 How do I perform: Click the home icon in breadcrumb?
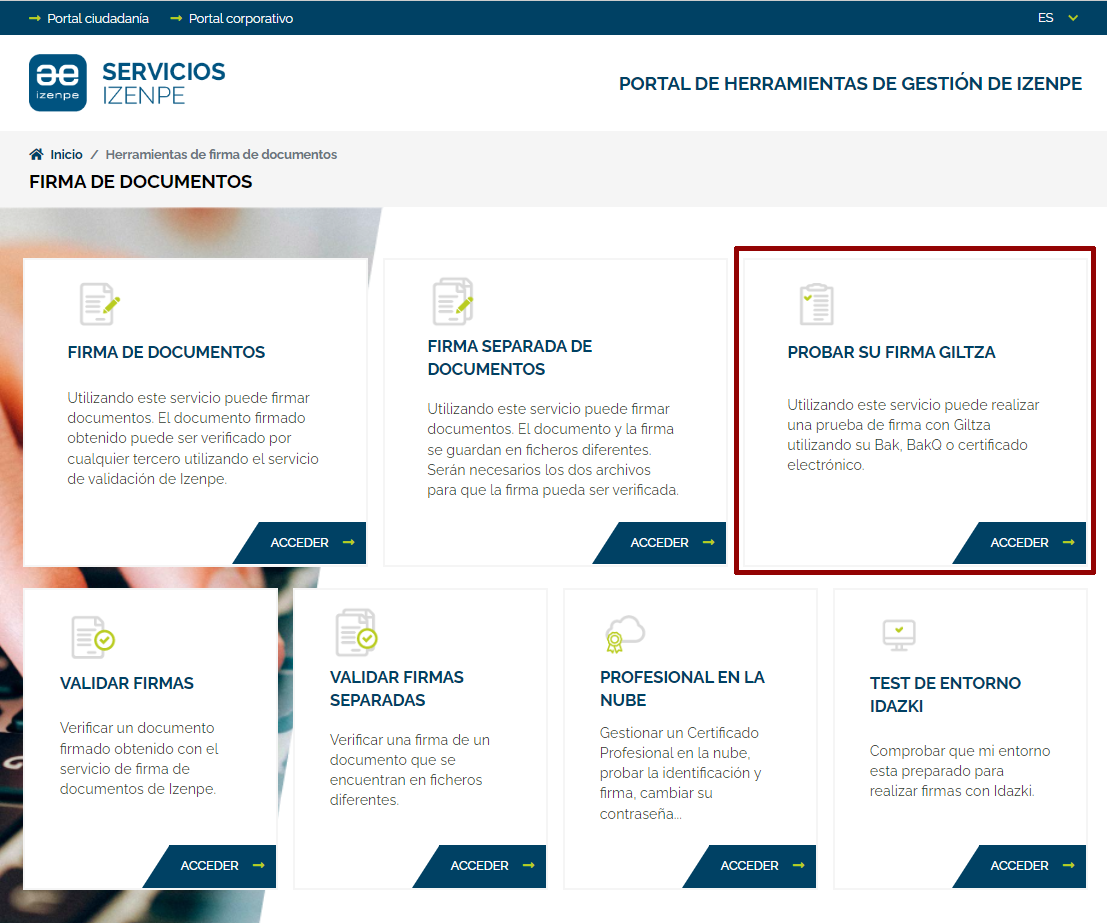click(37, 155)
